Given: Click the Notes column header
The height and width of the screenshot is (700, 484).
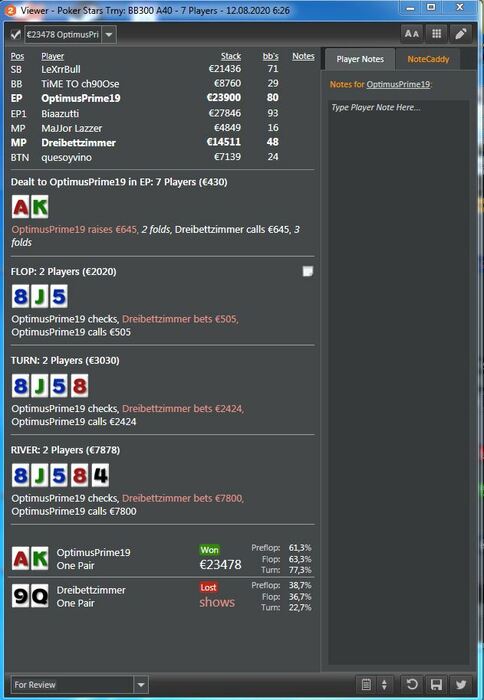Looking at the screenshot, I should point(303,56).
